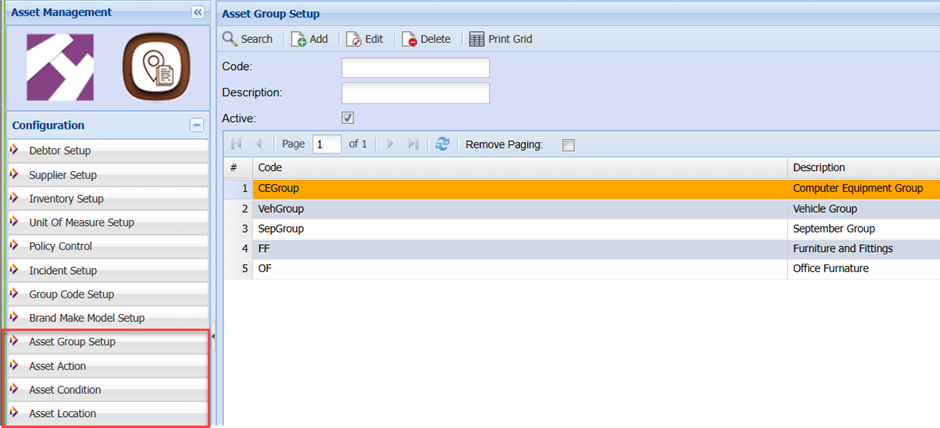Click the brown asset location icon
Image resolution: width=940 pixels, height=428 pixels.
(156, 67)
